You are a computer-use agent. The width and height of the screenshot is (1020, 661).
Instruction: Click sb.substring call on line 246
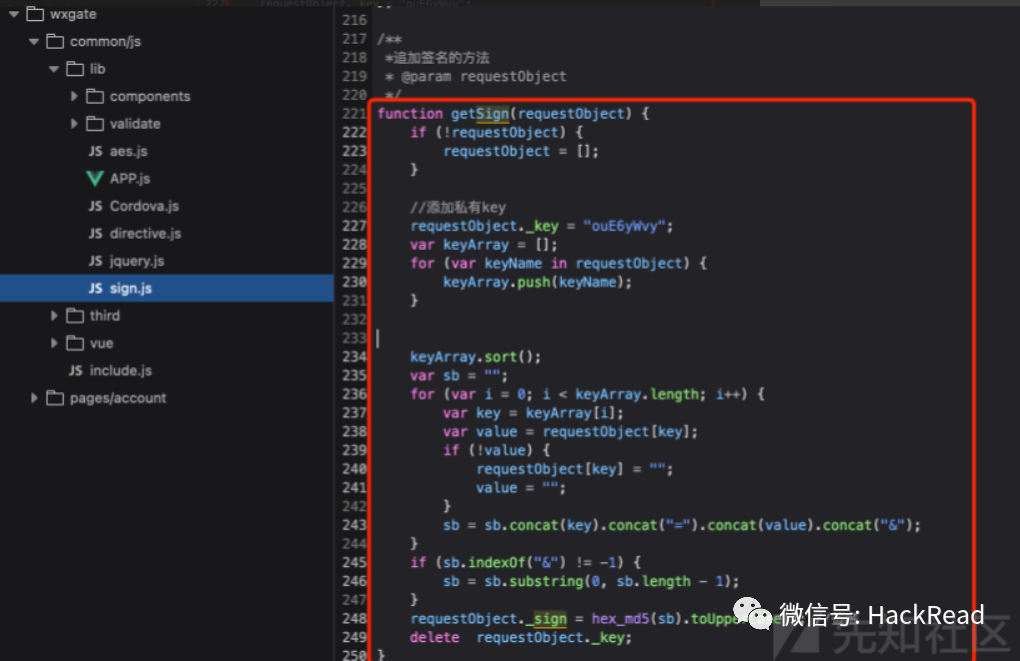point(611,581)
